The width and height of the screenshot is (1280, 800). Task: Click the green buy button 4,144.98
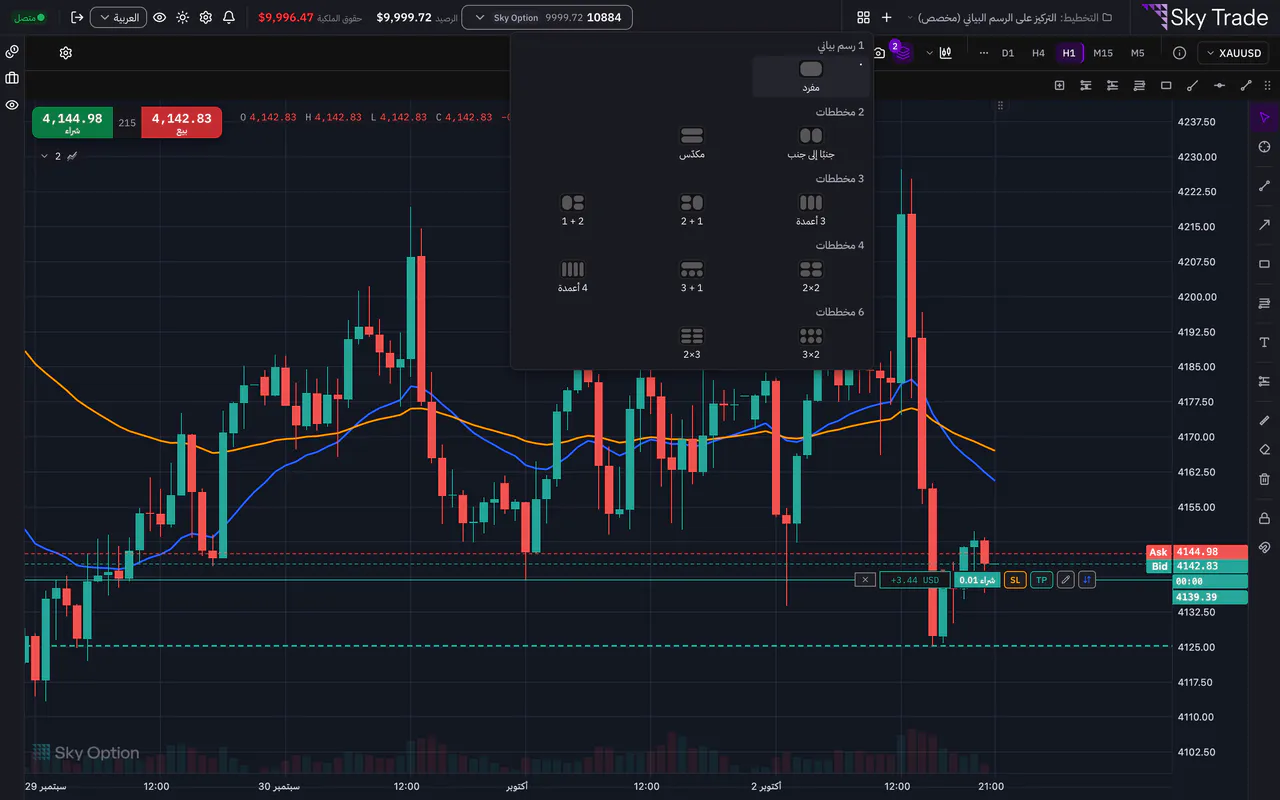coord(72,122)
